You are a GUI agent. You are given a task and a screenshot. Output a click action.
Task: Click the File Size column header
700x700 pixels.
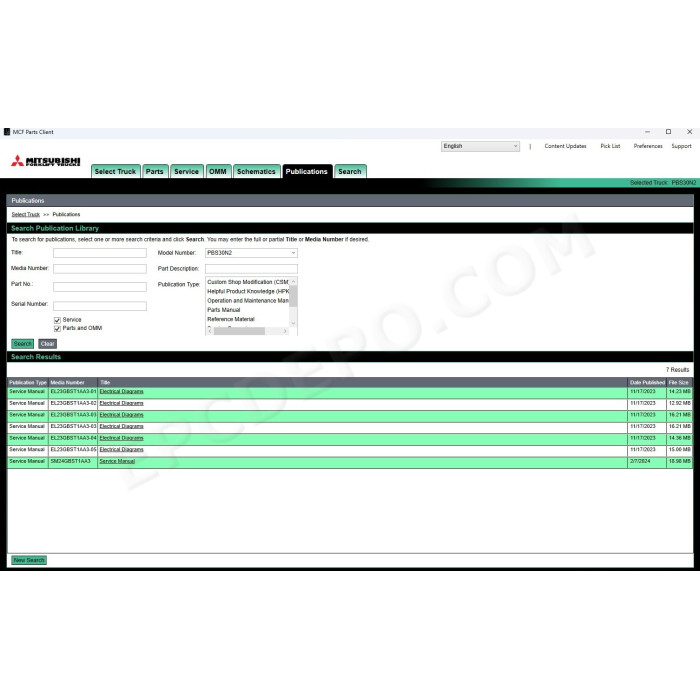679,383
